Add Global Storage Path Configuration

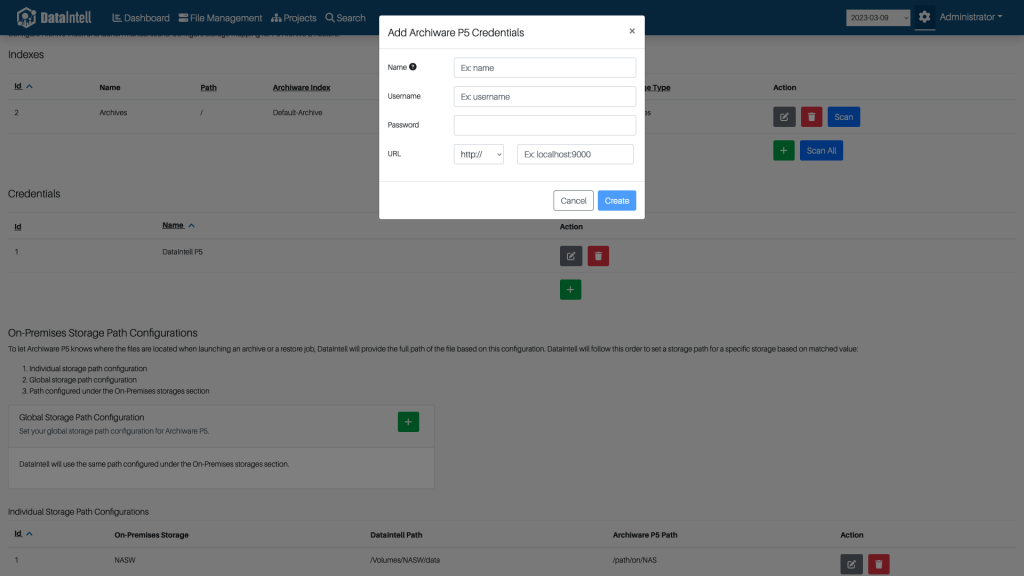[408, 422]
